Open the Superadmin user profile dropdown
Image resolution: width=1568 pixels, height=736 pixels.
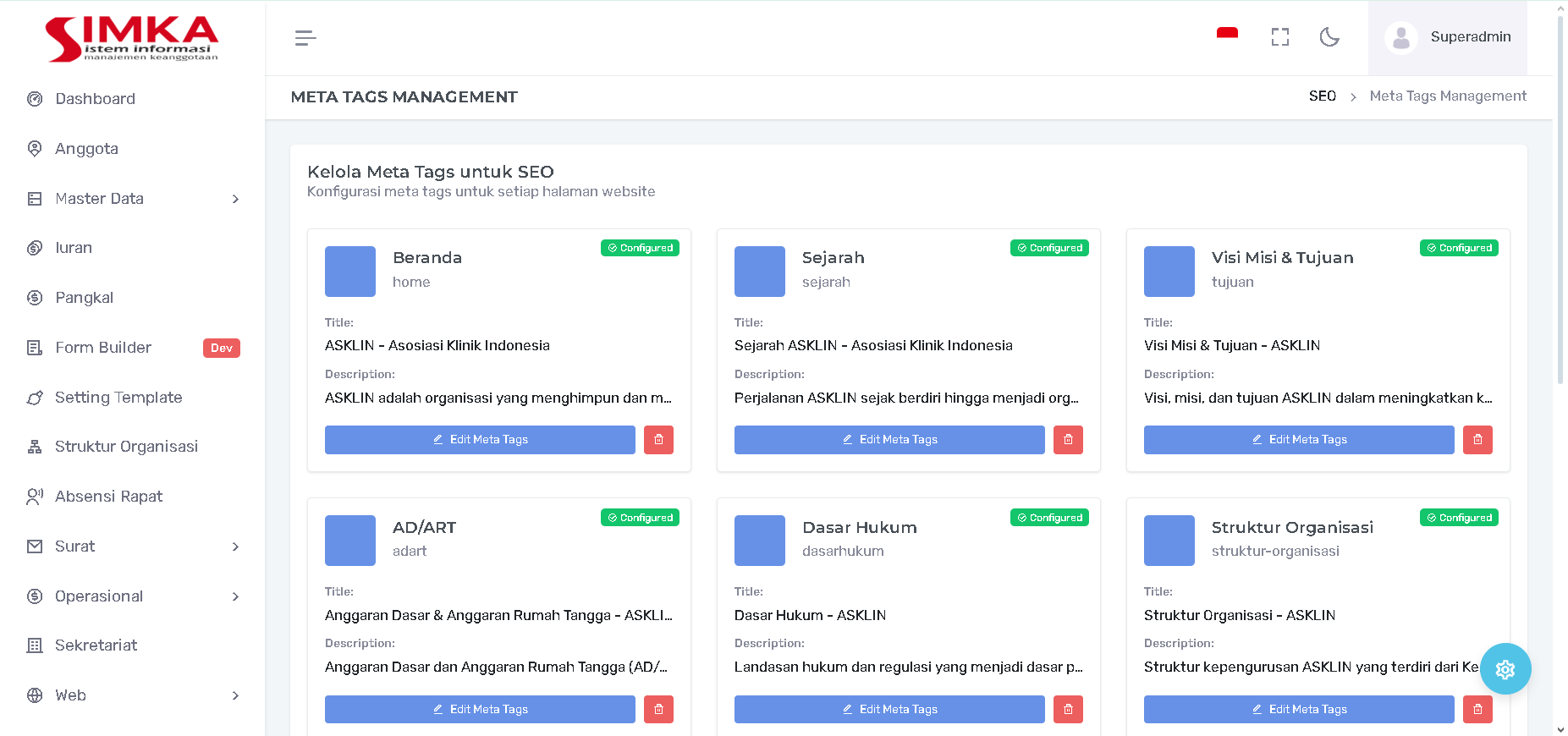(x=1448, y=37)
